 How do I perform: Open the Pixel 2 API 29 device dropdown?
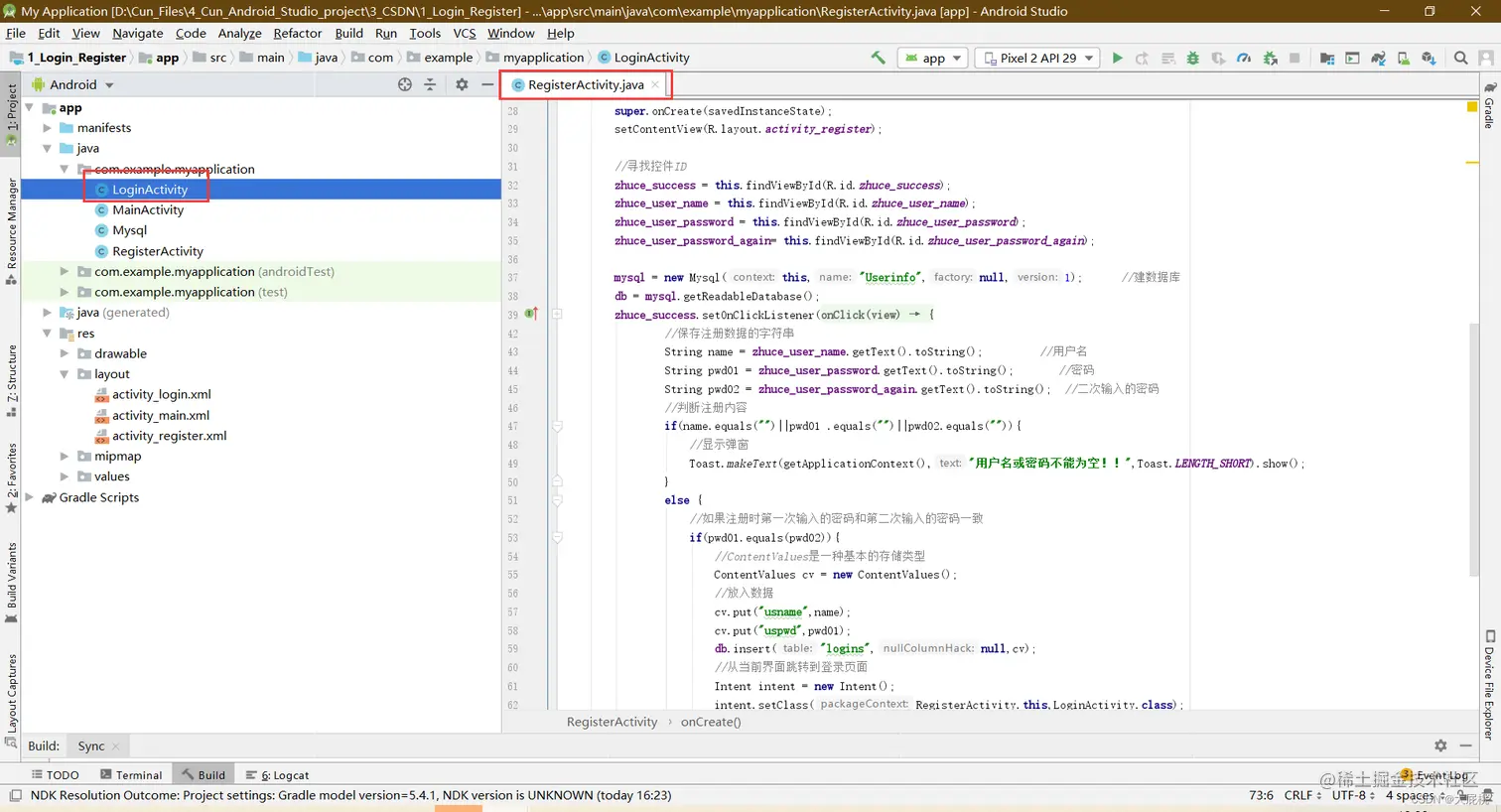point(1037,58)
